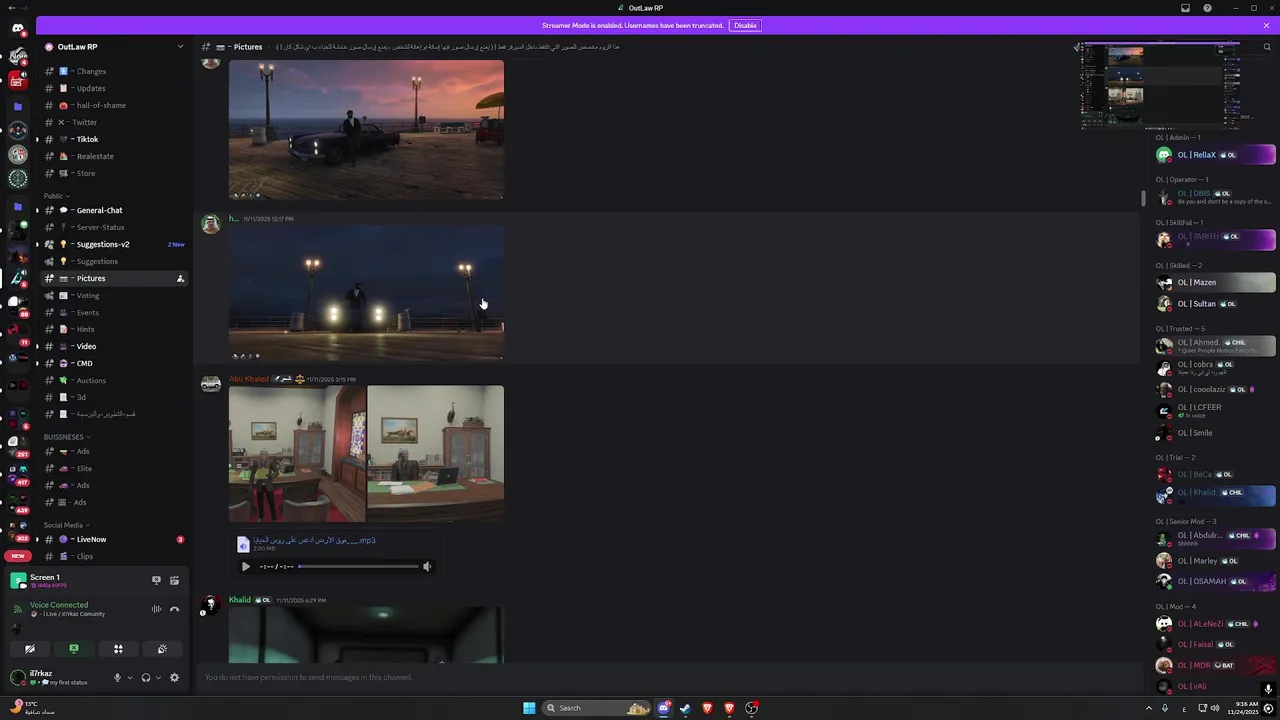Stop screen sharing with the green button
Image resolution: width=1280 pixels, height=720 pixels.
74,649
